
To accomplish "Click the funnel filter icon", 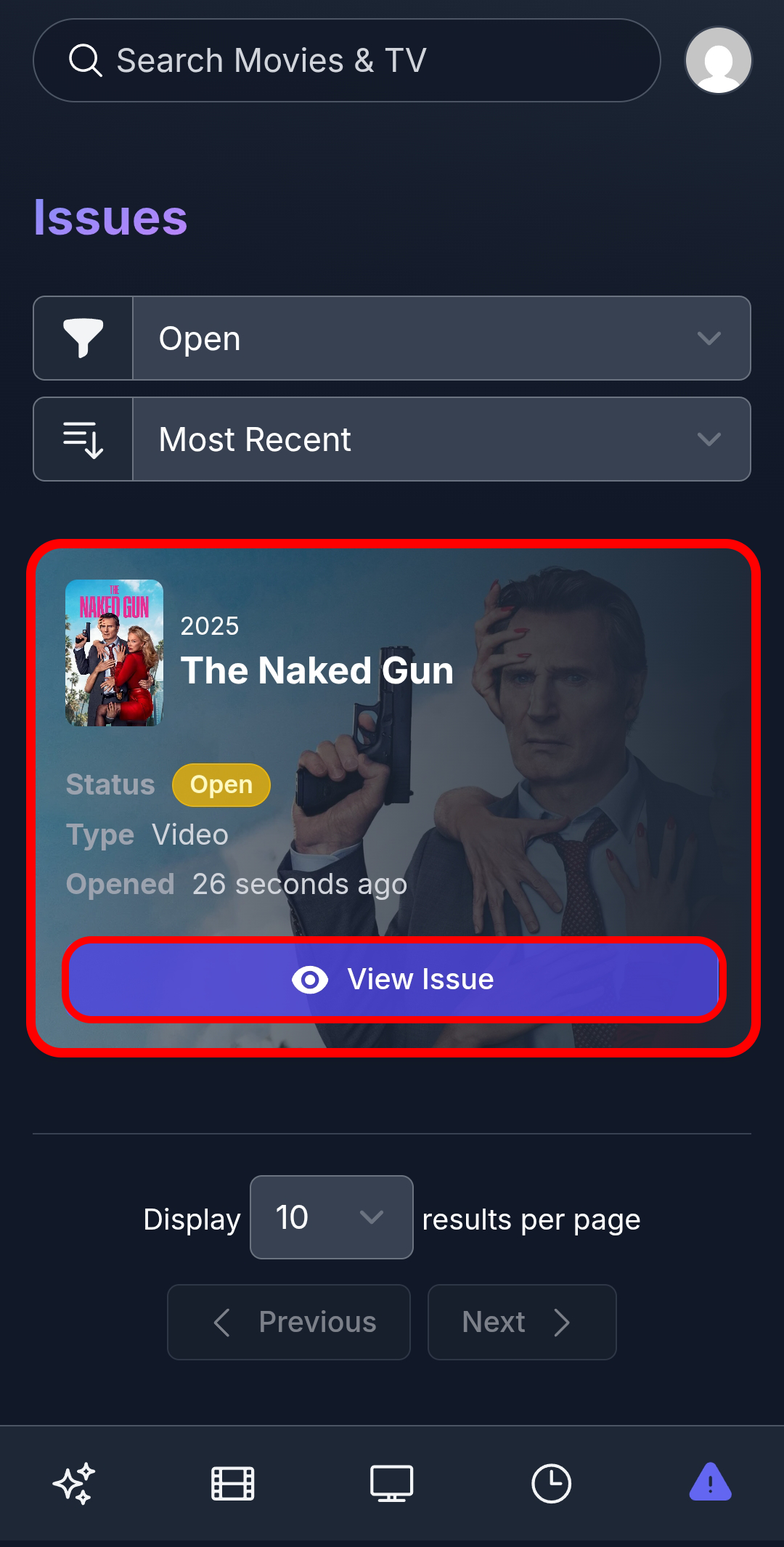I will [x=83, y=338].
